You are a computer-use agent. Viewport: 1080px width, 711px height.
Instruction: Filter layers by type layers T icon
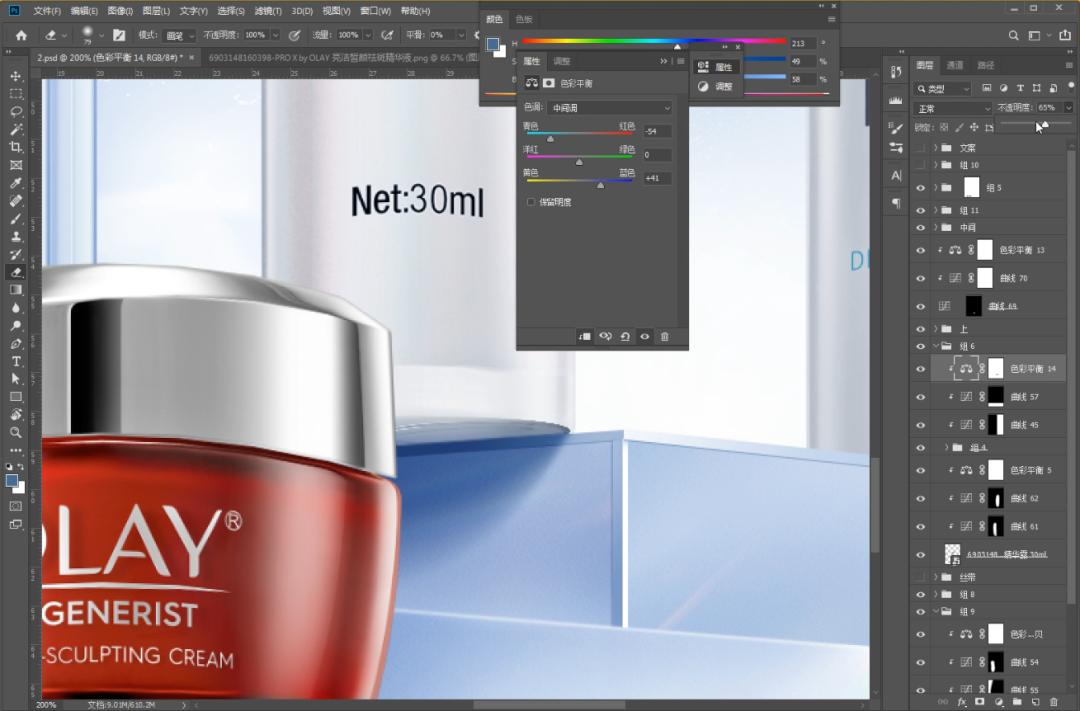coord(1020,88)
